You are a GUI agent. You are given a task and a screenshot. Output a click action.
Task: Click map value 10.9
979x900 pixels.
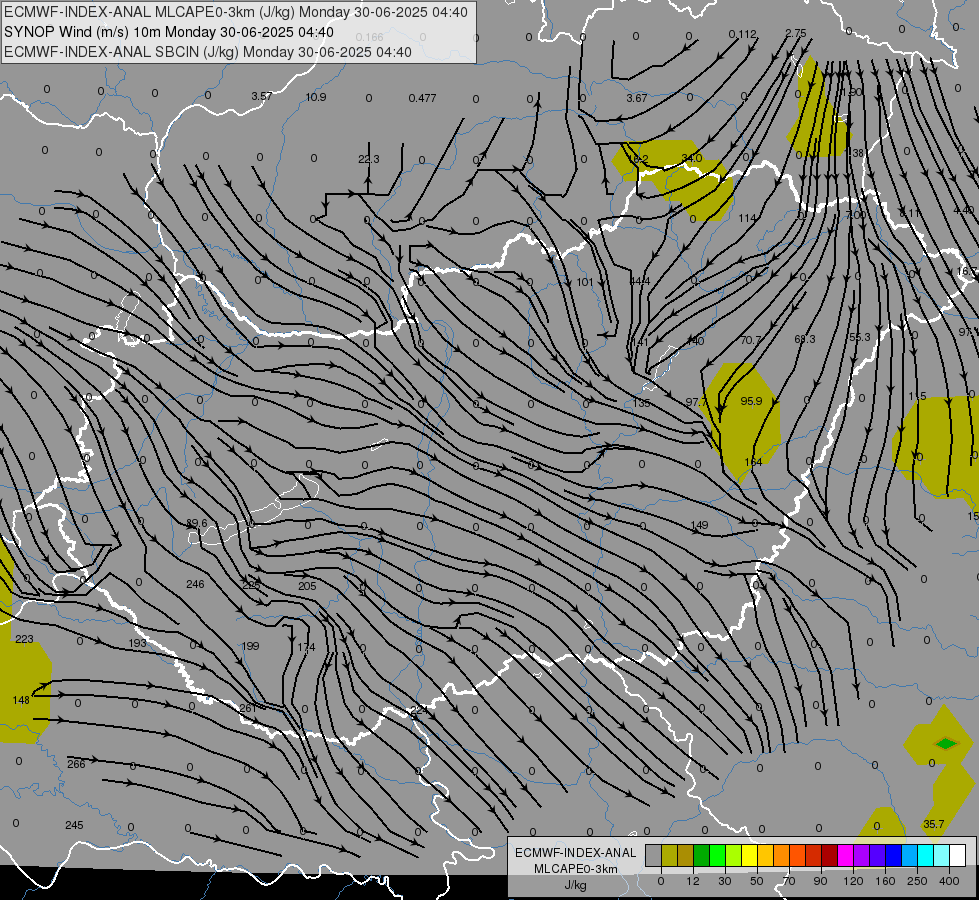pos(316,97)
